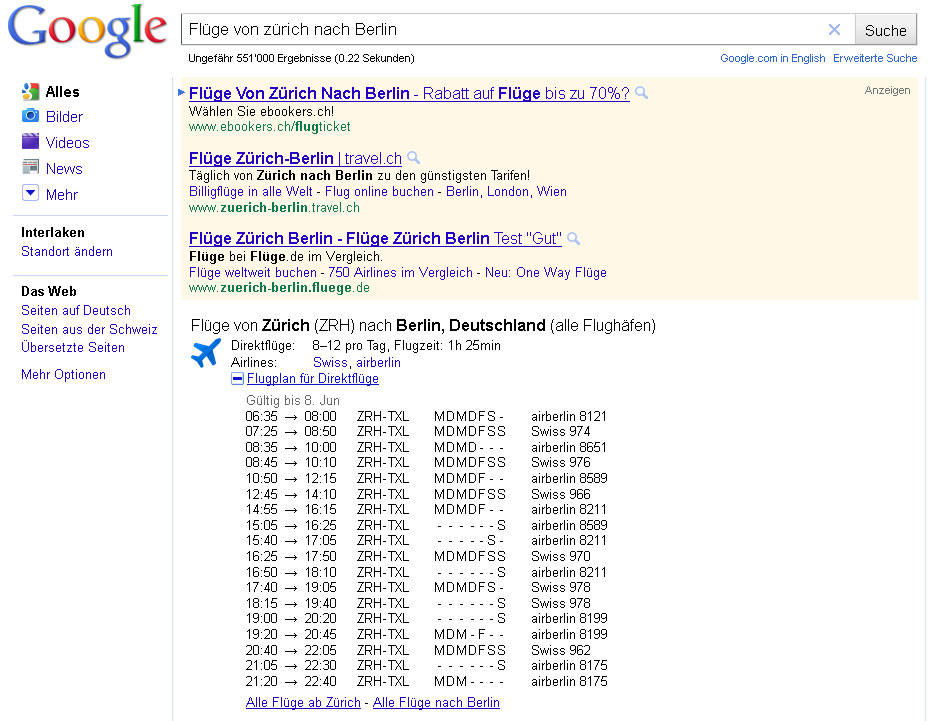
Task: Click the Videos film icon
Action: coord(30,141)
